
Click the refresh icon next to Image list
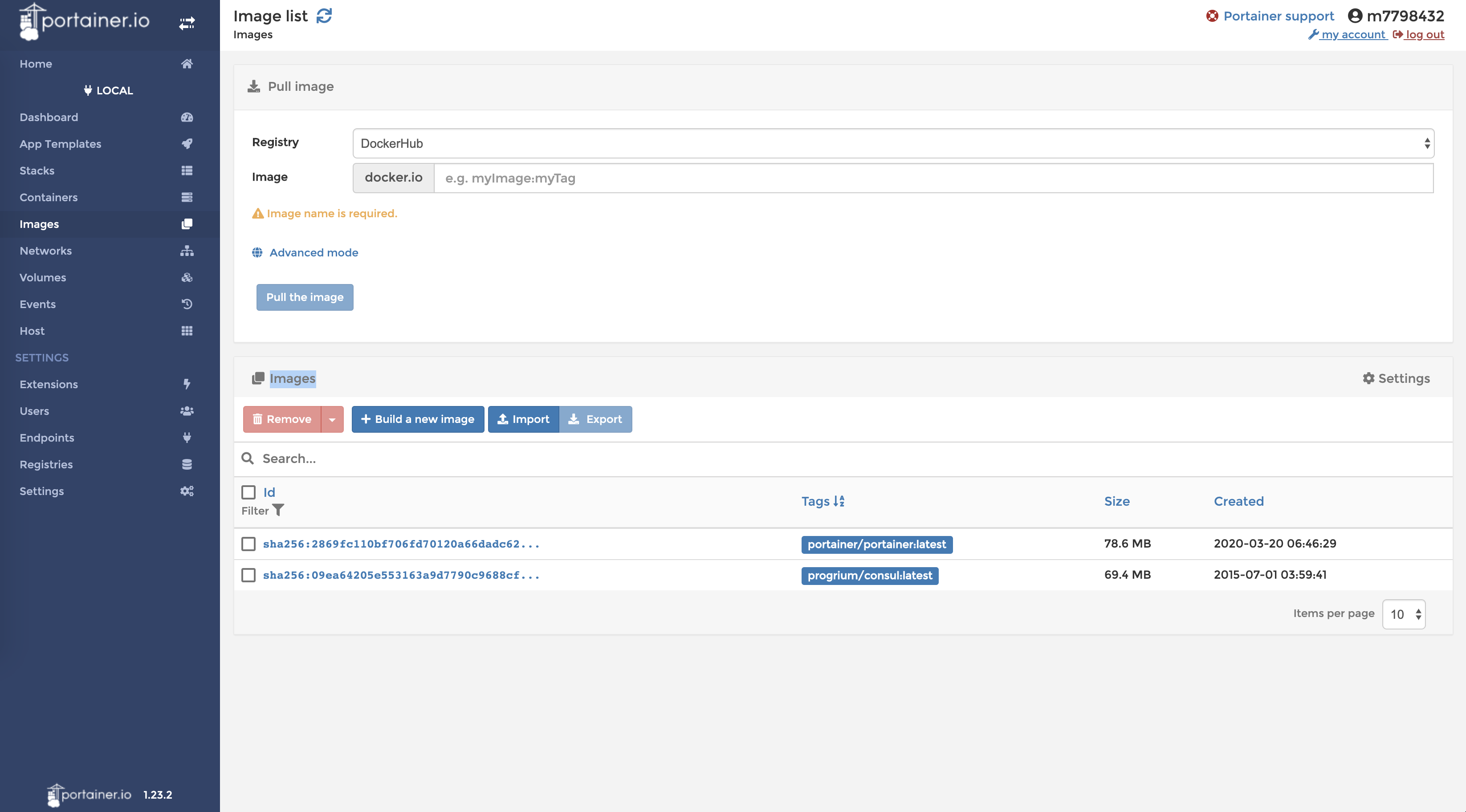tap(324, 16)
